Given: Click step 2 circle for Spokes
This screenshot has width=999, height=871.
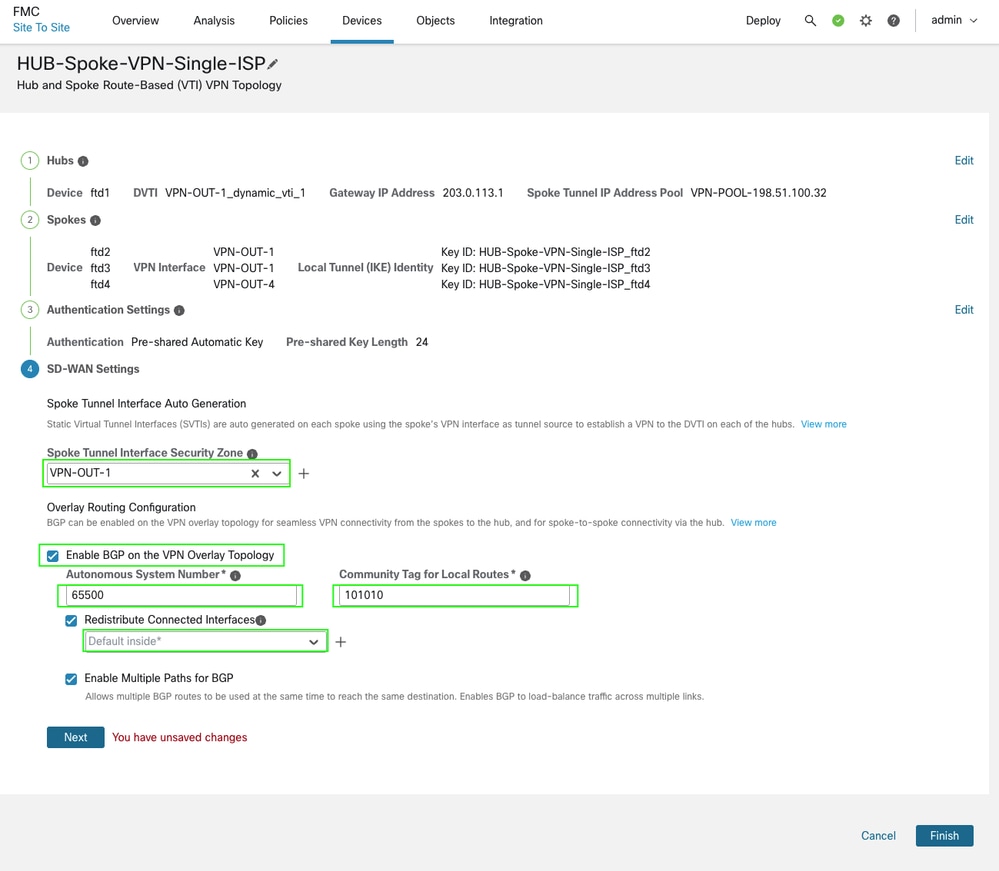Looking at the screenshot, I should (29, 220).
